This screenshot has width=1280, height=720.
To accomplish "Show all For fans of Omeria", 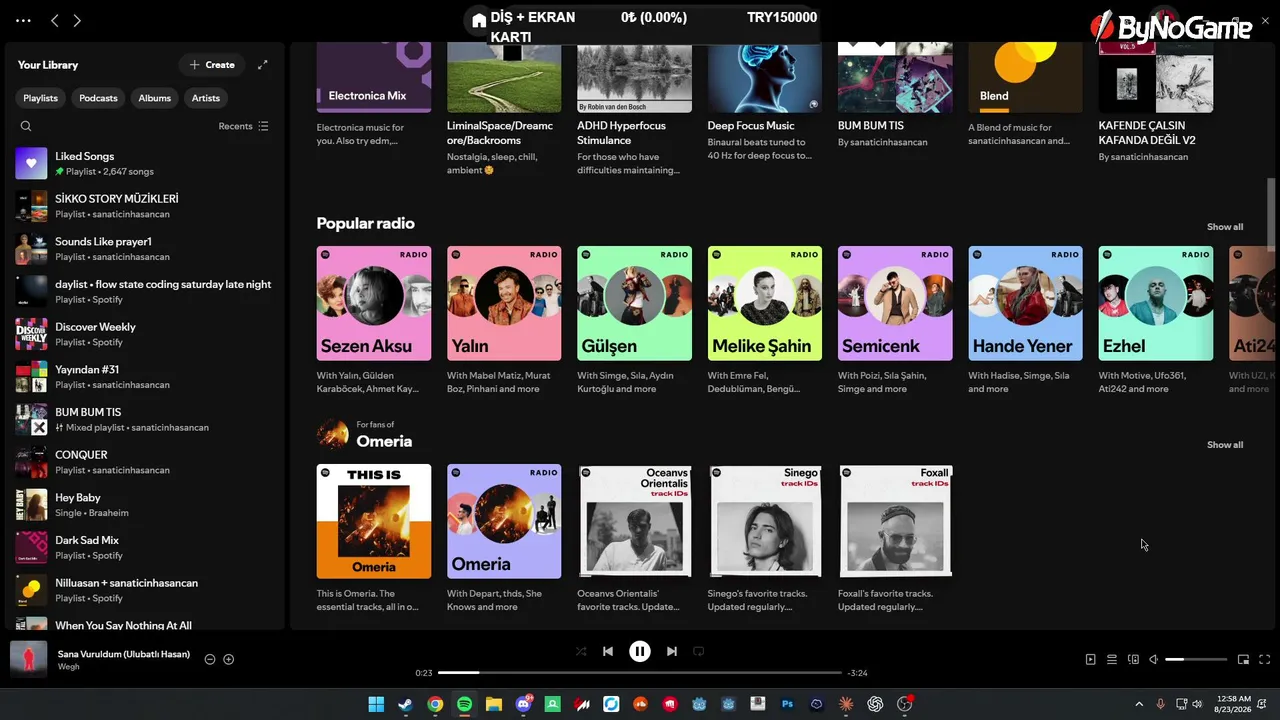I will point(1225,445).
